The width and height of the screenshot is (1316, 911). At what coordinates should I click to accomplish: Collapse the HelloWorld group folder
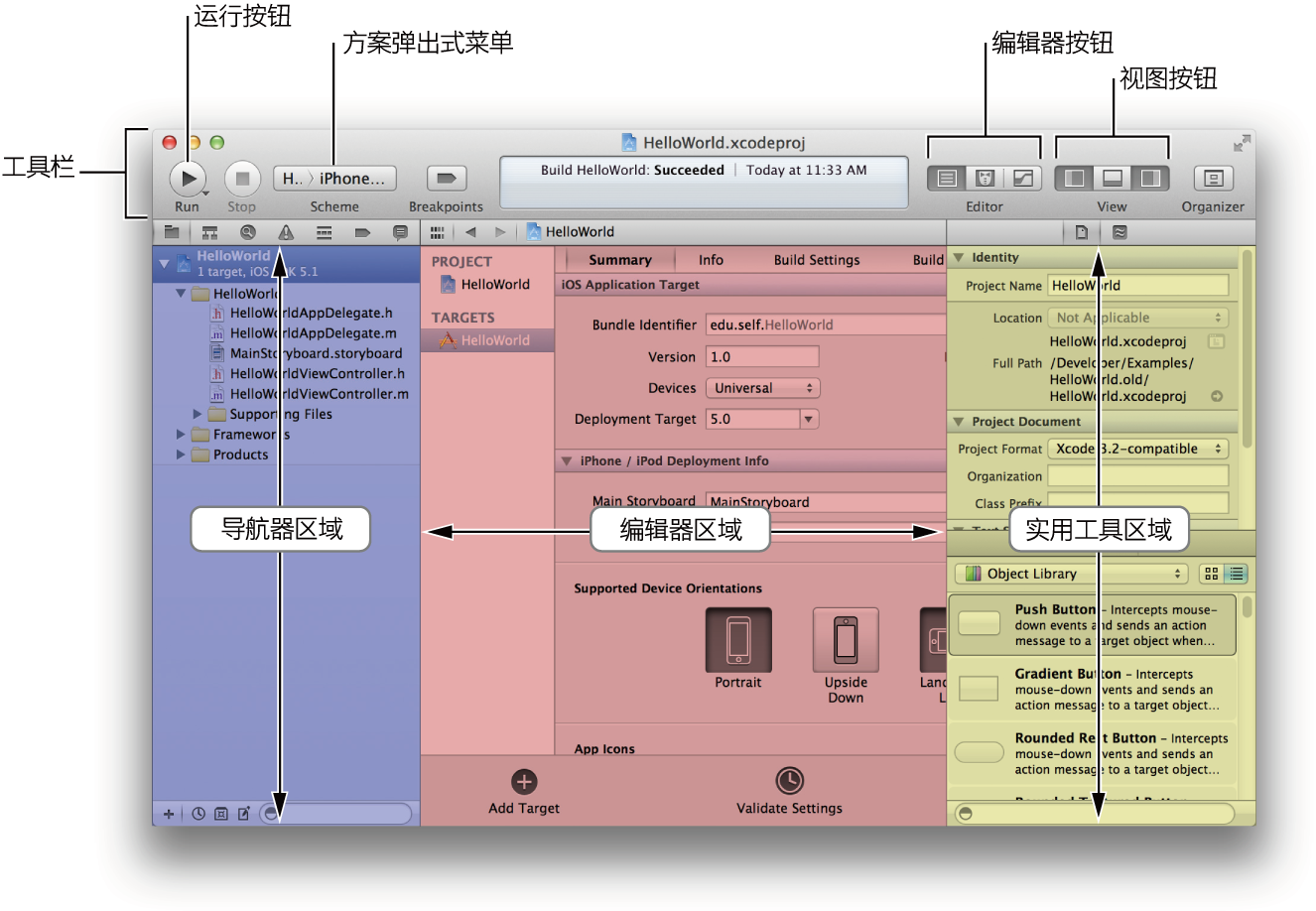(181, 294)
